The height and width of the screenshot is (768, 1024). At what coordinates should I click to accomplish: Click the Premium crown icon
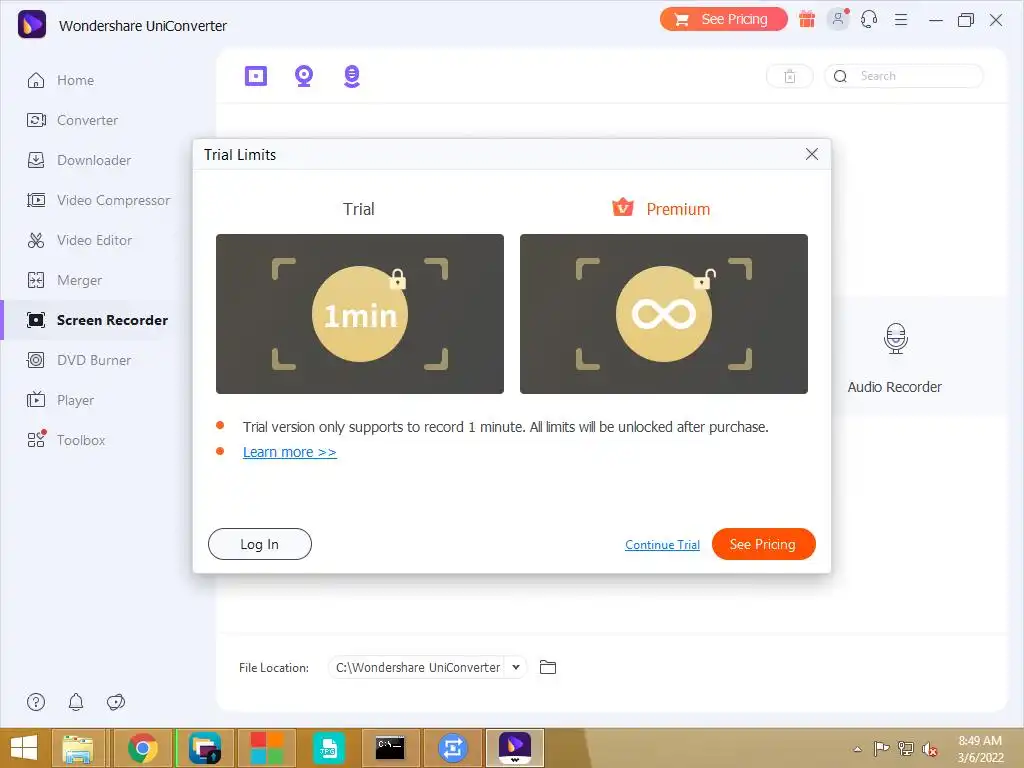[x=623, y=208]
